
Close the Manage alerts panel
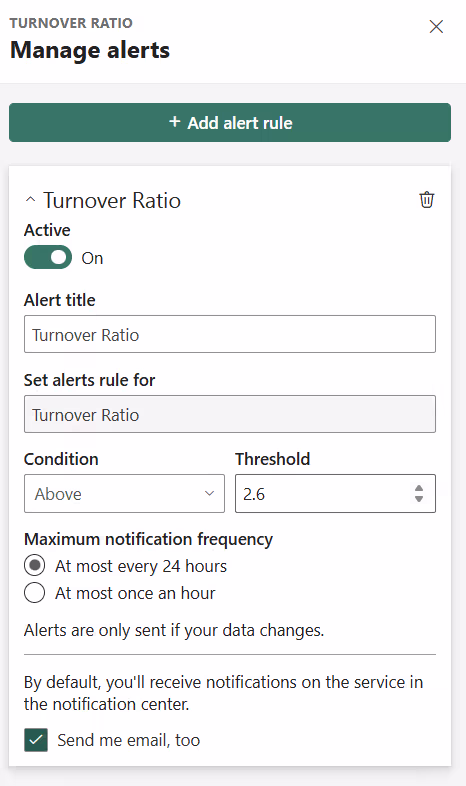[x=436, y=27]
